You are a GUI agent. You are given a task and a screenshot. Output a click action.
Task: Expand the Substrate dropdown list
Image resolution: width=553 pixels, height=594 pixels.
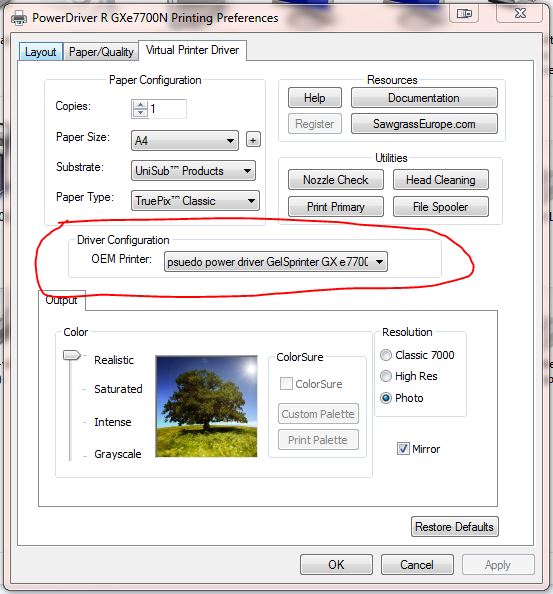click(x=193, y=171)
